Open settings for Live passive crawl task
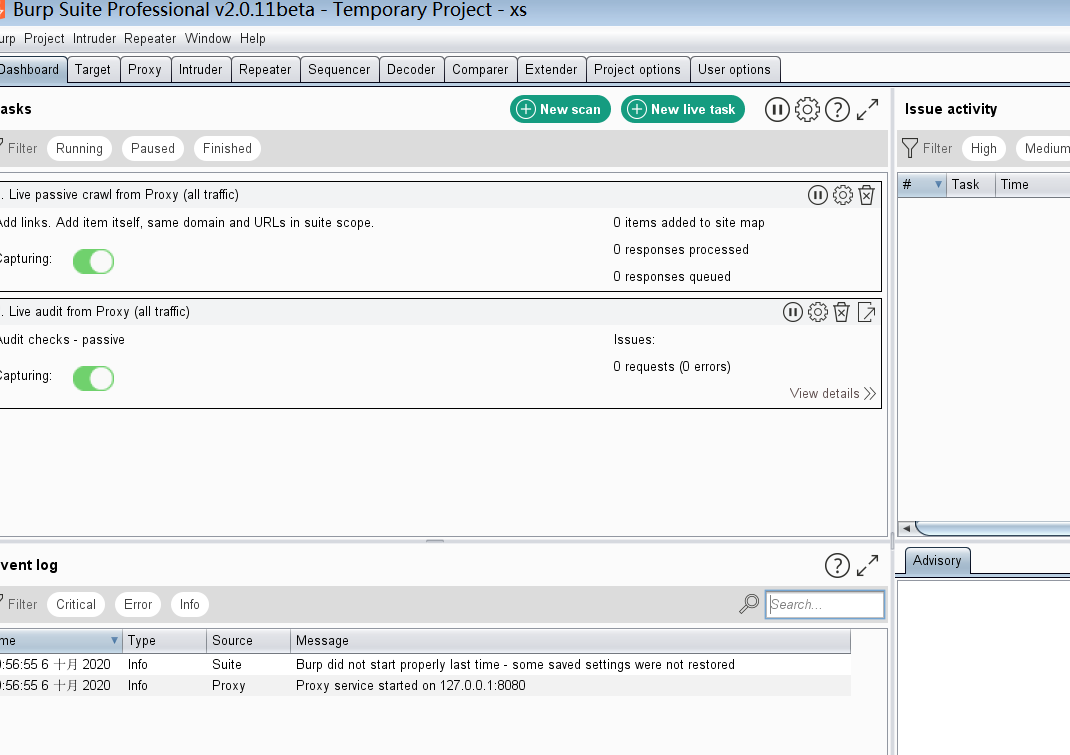The height and width of the screenshot is (755, 1070). 843,195
